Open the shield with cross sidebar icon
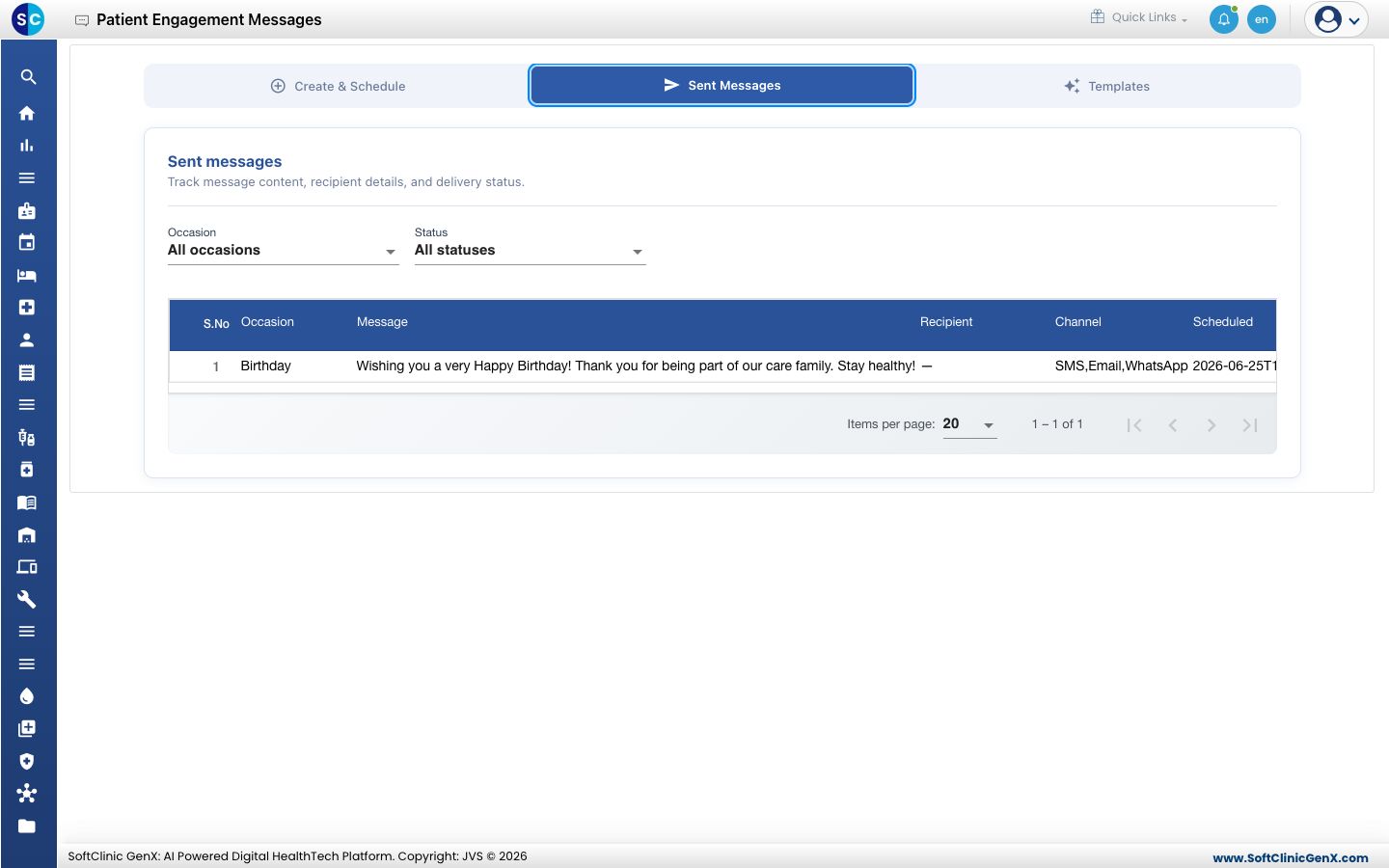1389x868 pixels. tap(27, 761)
